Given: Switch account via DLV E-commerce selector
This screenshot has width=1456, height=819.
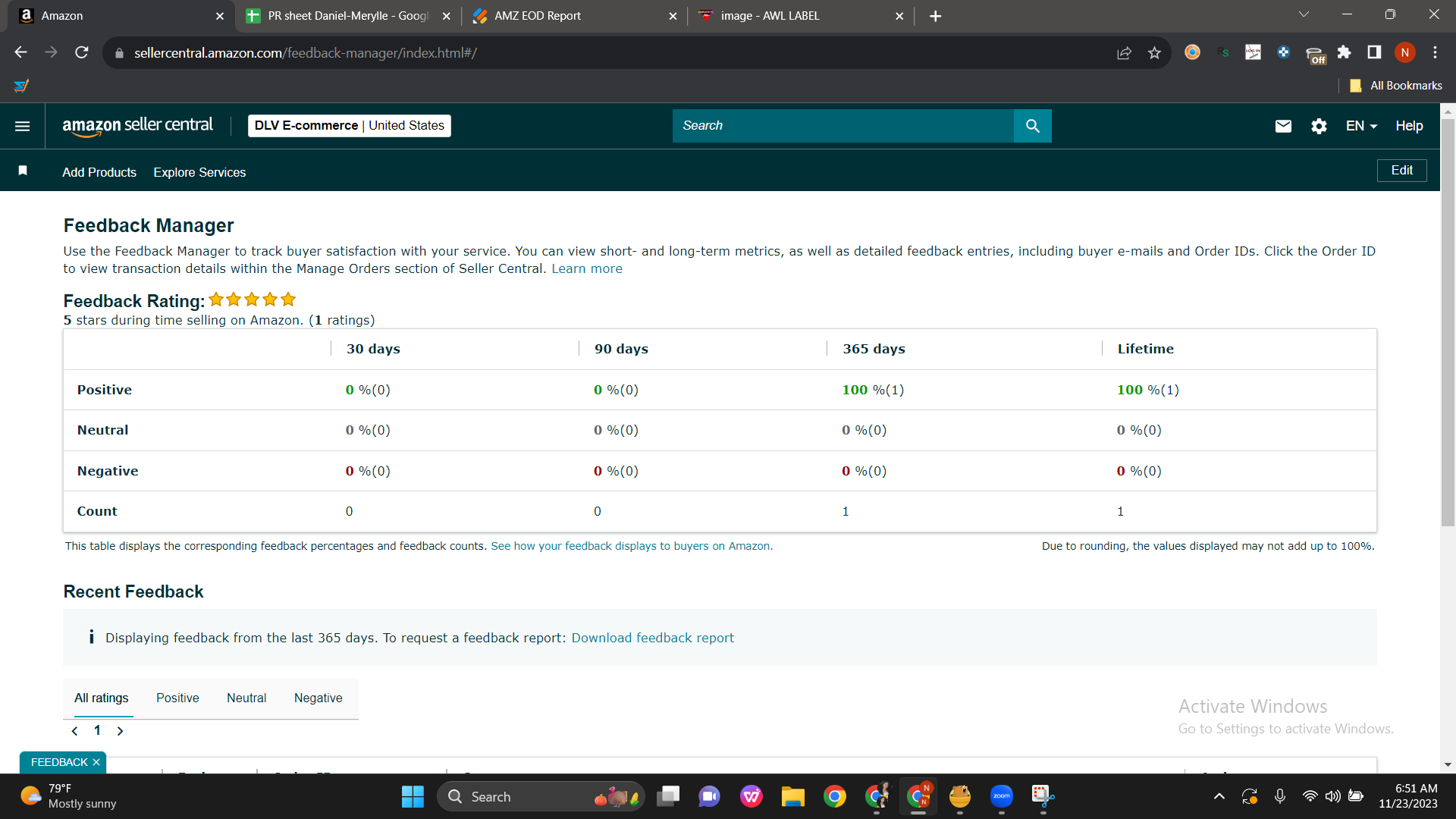Looking at the screenshot, I should click(350, 126).
